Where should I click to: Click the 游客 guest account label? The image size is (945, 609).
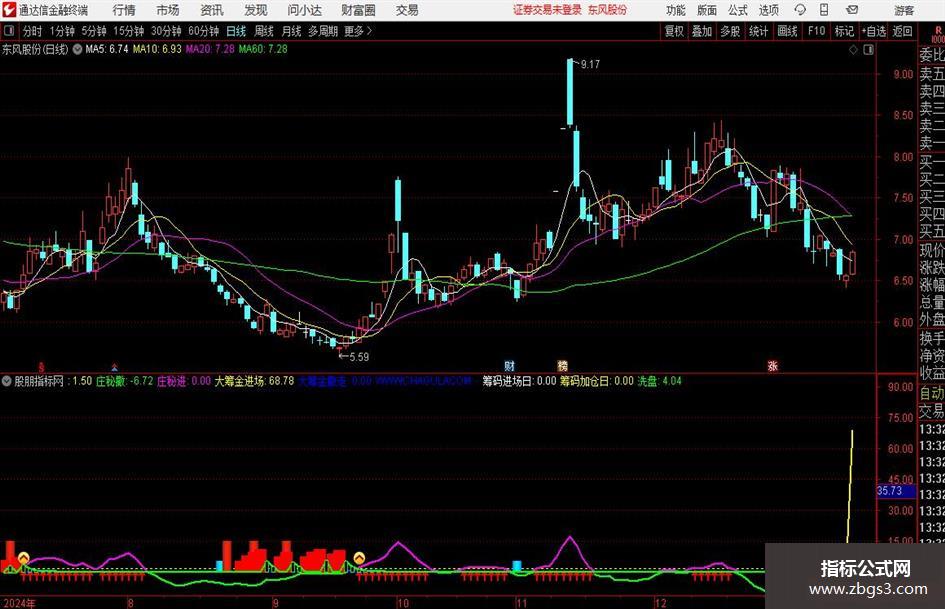pyautogui.click(x=903, y=10)
